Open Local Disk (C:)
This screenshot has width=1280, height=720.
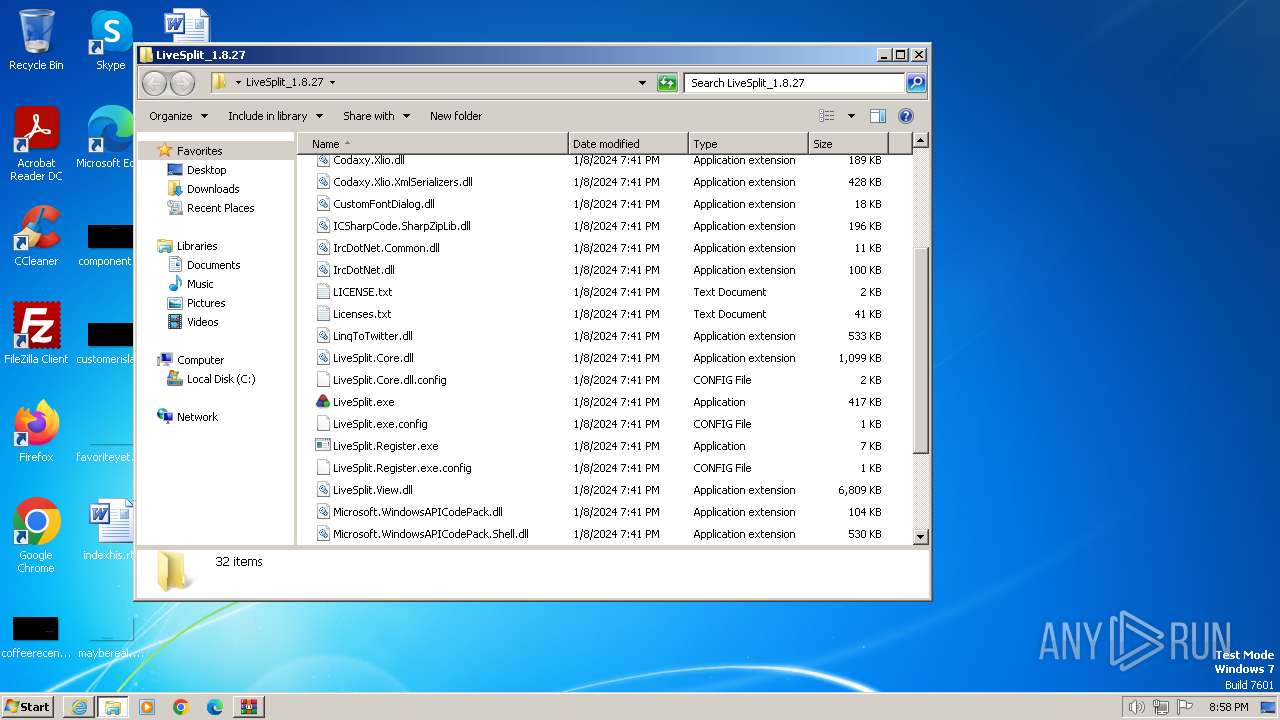221,379
